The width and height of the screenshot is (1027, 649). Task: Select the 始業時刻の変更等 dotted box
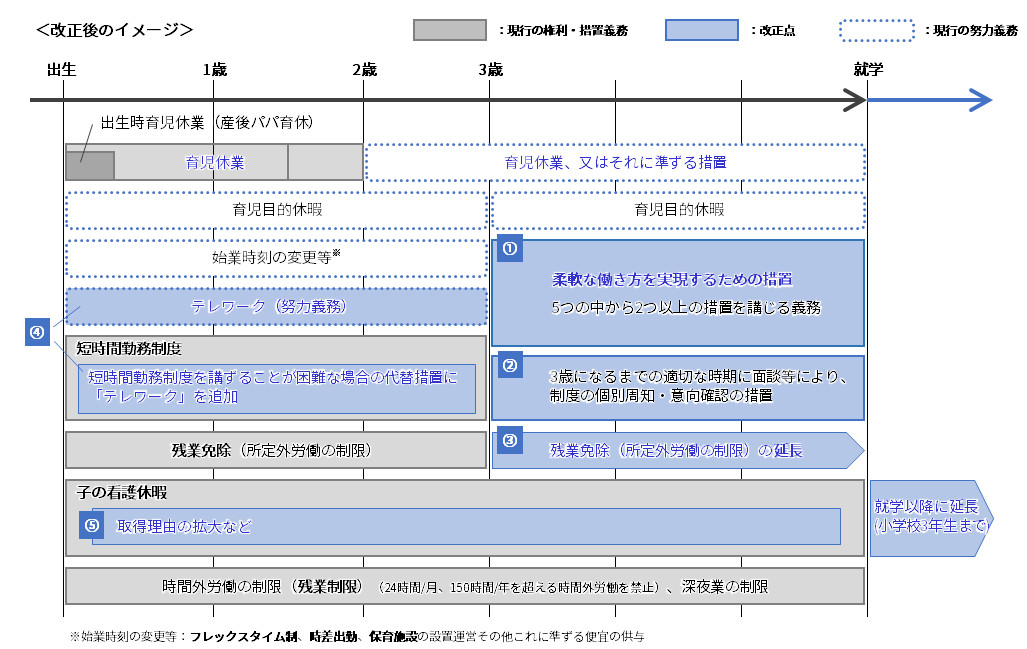(276, 258)
